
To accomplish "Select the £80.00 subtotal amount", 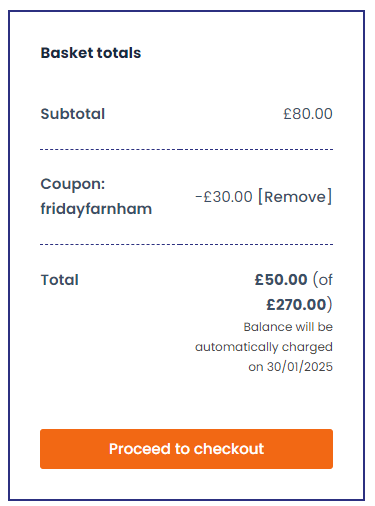I will [x=308, y=114].
